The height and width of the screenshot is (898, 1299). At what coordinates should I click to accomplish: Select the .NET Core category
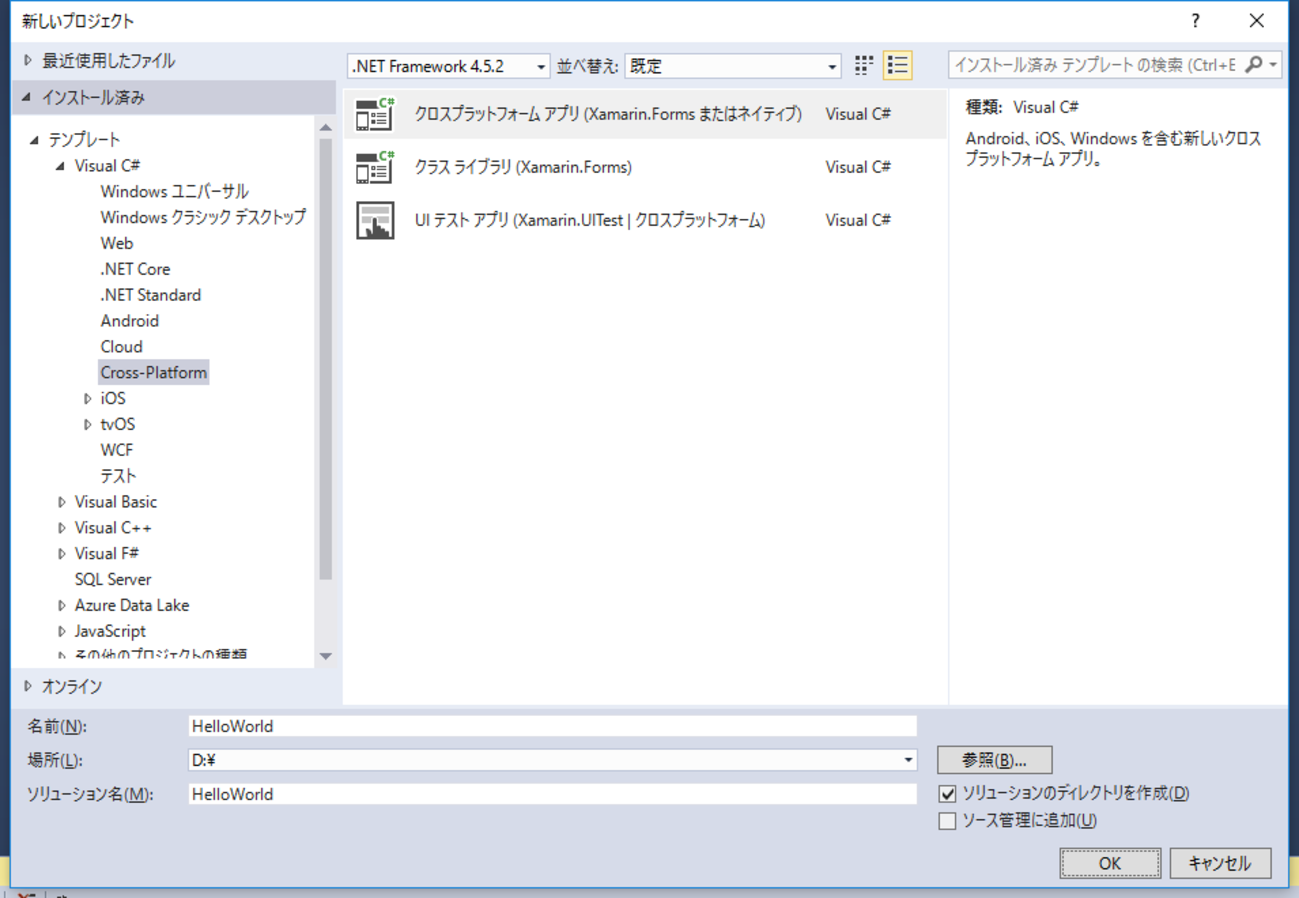click(x=135, y=269)
